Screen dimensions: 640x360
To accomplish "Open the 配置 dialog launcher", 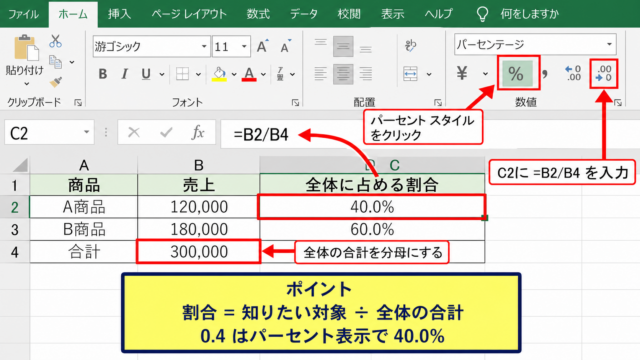I will click(x=438, y=102).
